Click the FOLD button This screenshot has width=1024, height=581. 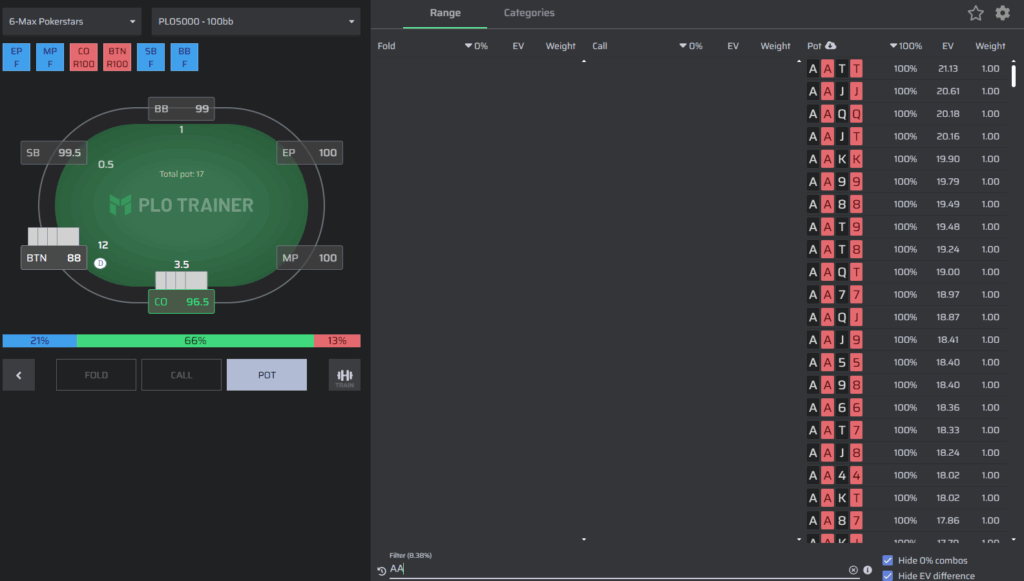pyautogui.click(x=96, y=375)
